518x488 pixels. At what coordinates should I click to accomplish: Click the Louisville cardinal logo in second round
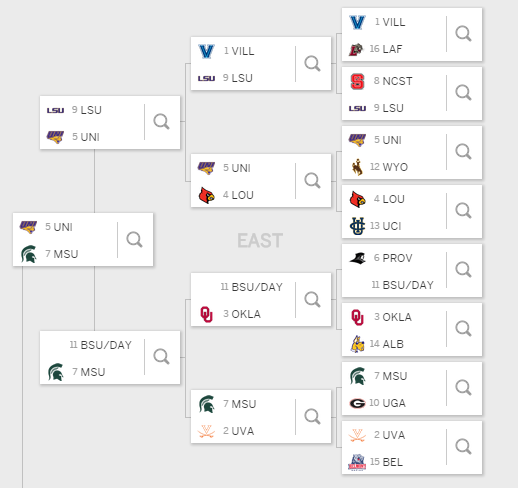coord(207,195)
